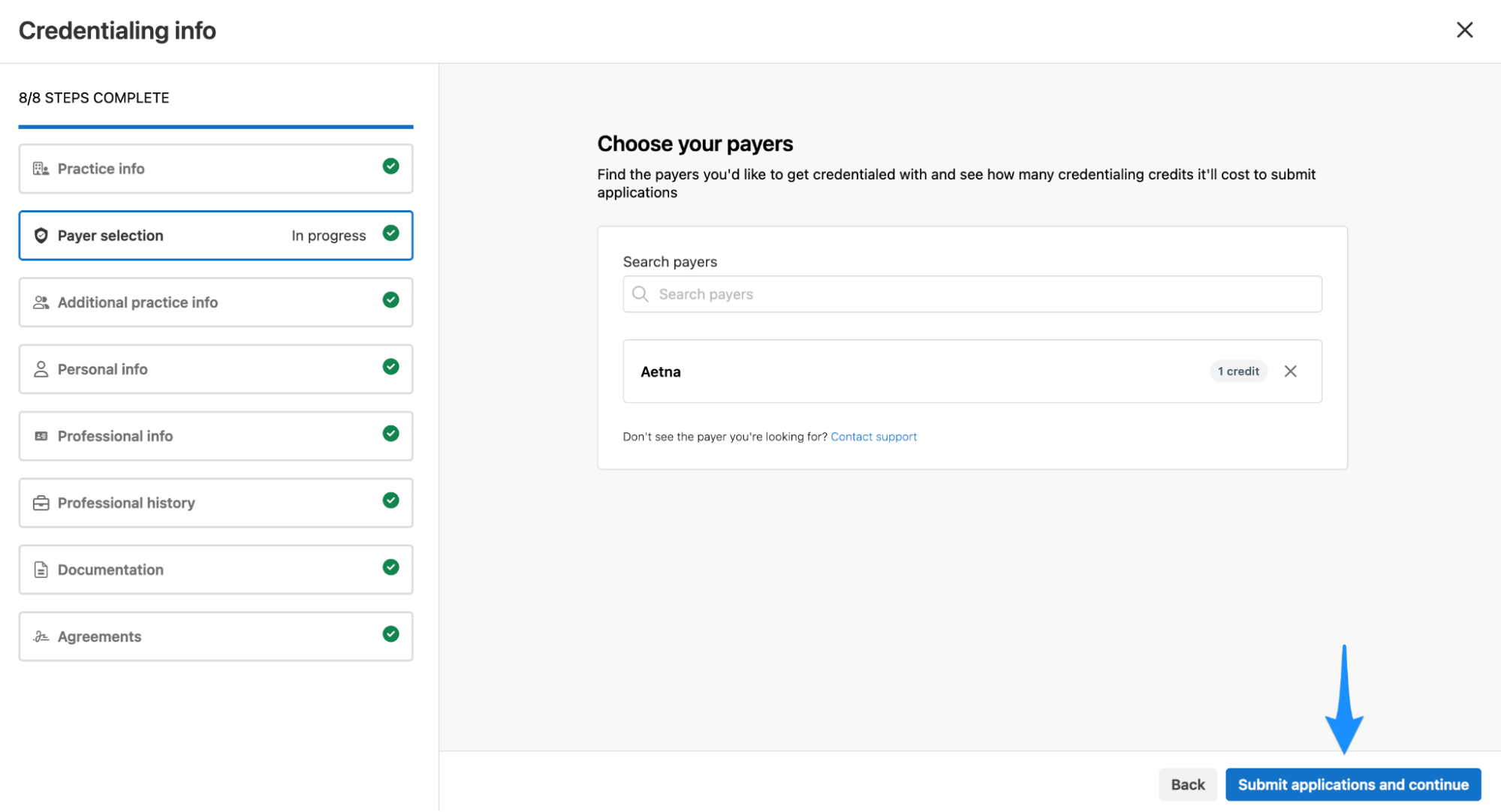Click the Personal info person icon
This screenshot has width=1501, height=812.
point(41,369)
